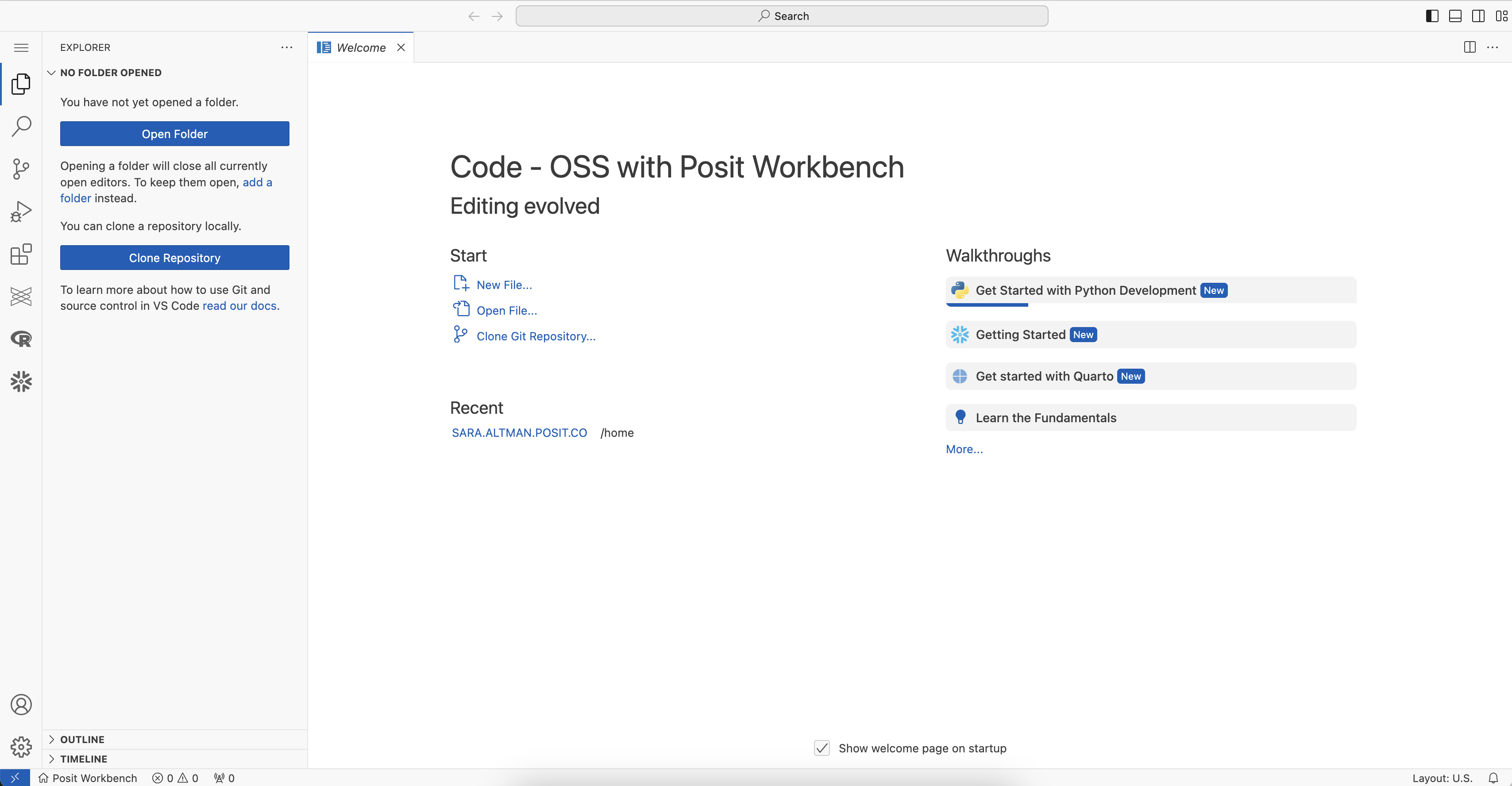
Task: Click More... under Walkthroughs
Action: tap(964, 449)
